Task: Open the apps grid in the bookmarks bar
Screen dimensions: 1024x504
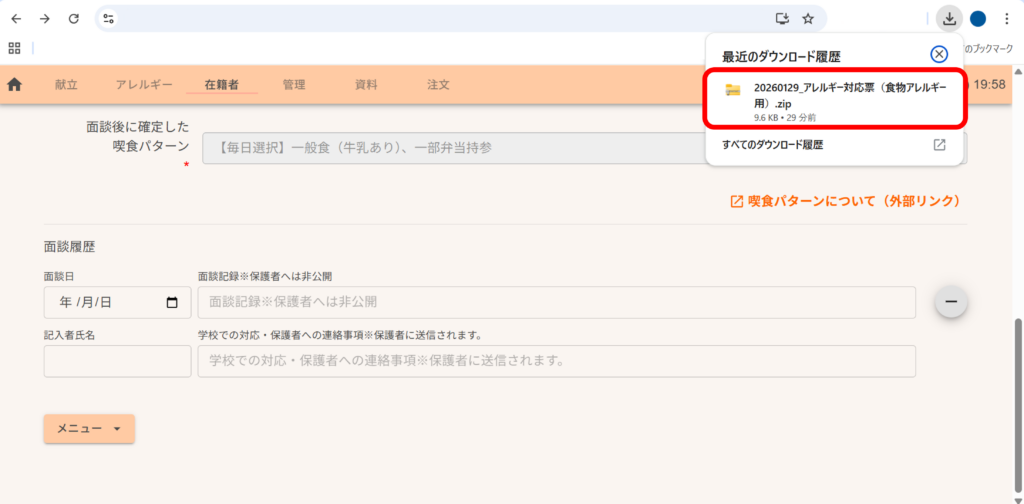Action: tap(15, 48)
